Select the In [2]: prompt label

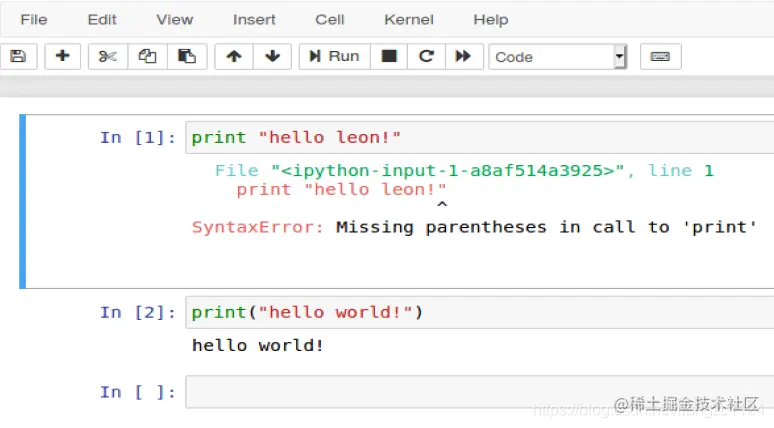138,312
